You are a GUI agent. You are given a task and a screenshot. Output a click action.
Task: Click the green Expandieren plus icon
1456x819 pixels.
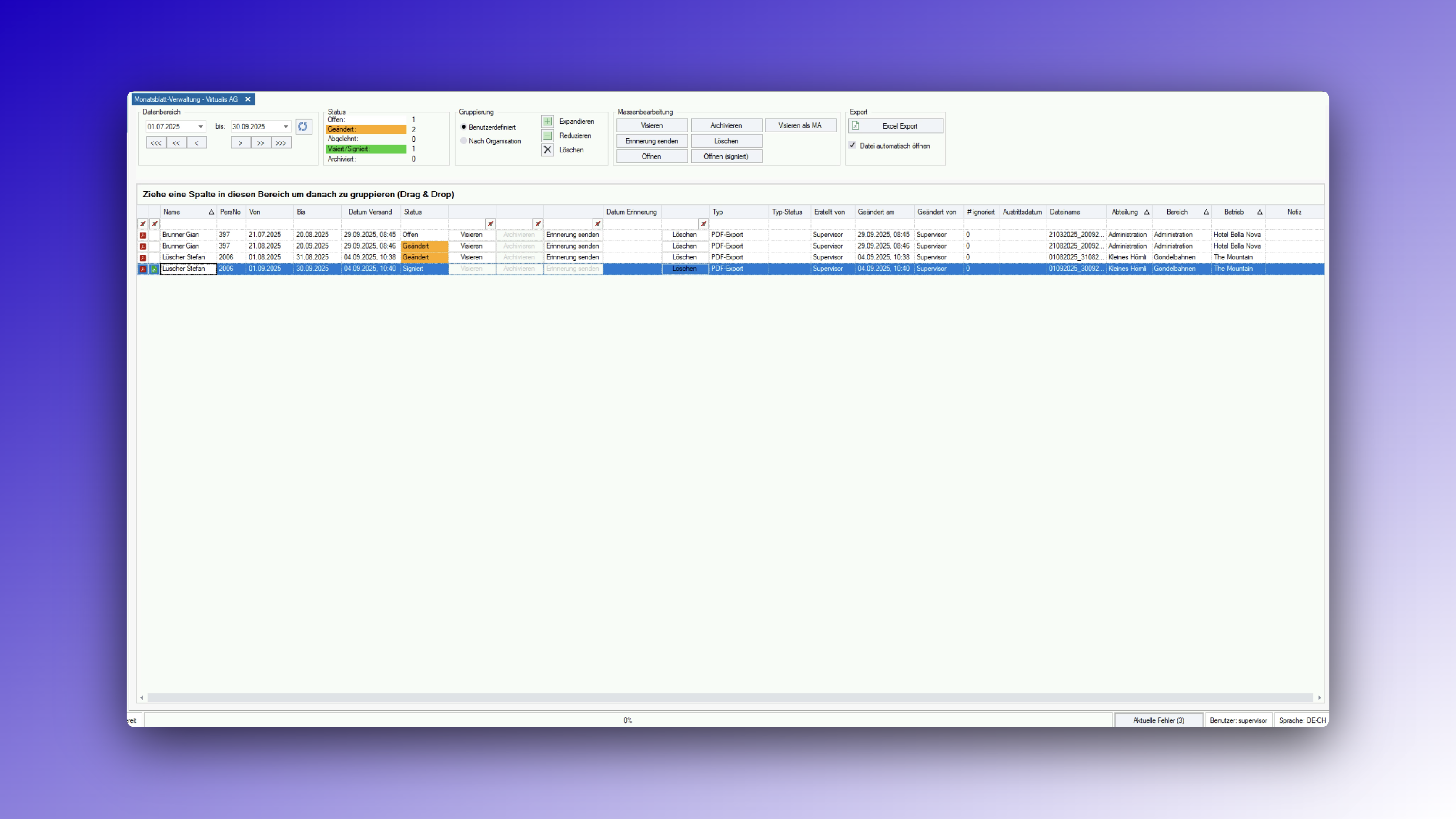[547, 121]
